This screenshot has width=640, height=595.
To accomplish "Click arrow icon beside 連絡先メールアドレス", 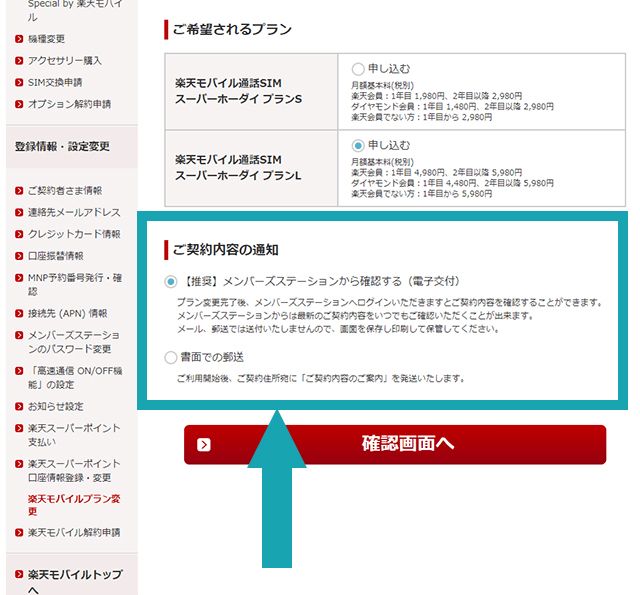I will click(x=19, y=212).
